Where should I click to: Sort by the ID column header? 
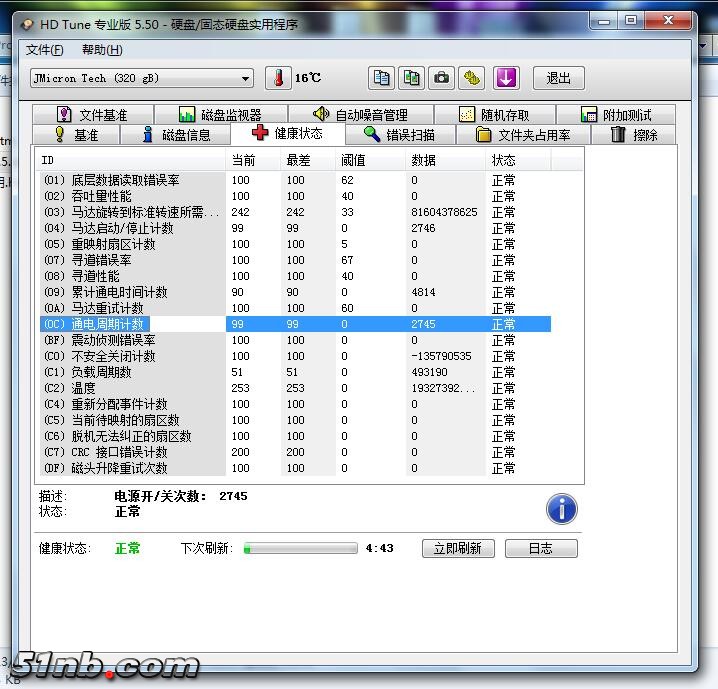(131, 160)
